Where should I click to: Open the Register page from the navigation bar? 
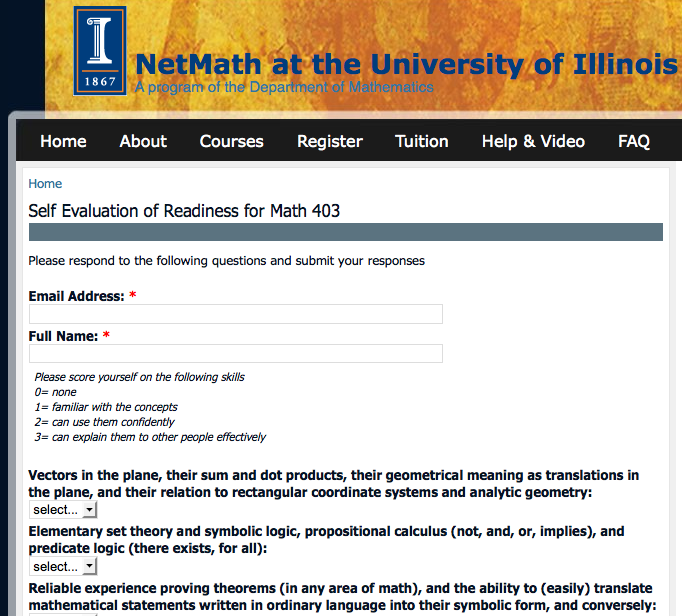tap(330, 141)
